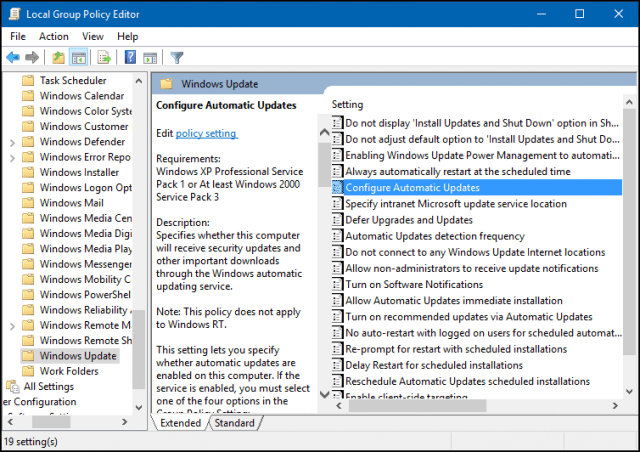
Task: Select Windows Installer folder
Action: (x=79, y=172)
